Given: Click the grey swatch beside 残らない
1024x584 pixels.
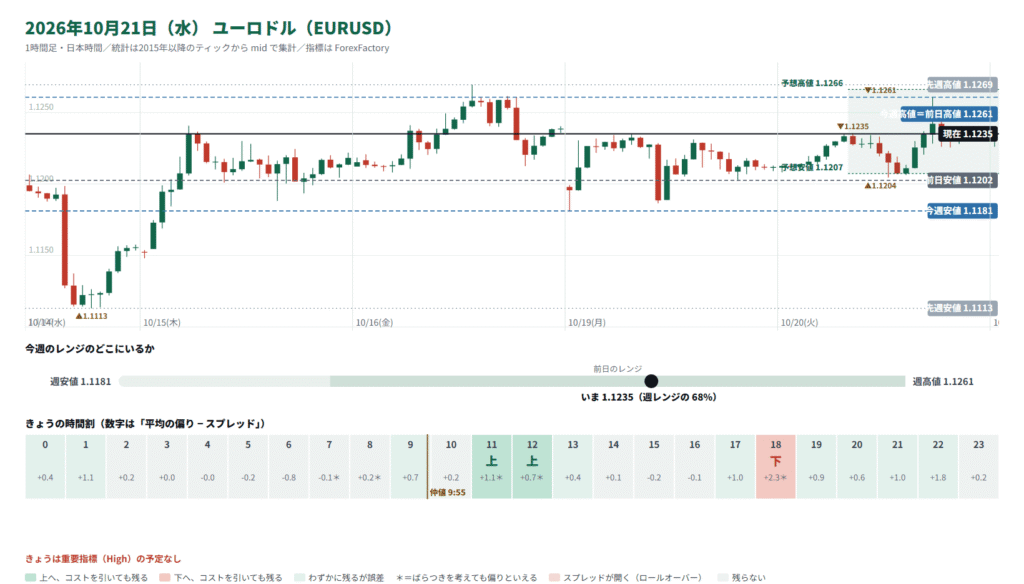Looking at the screenshot, I should point(722,577).
